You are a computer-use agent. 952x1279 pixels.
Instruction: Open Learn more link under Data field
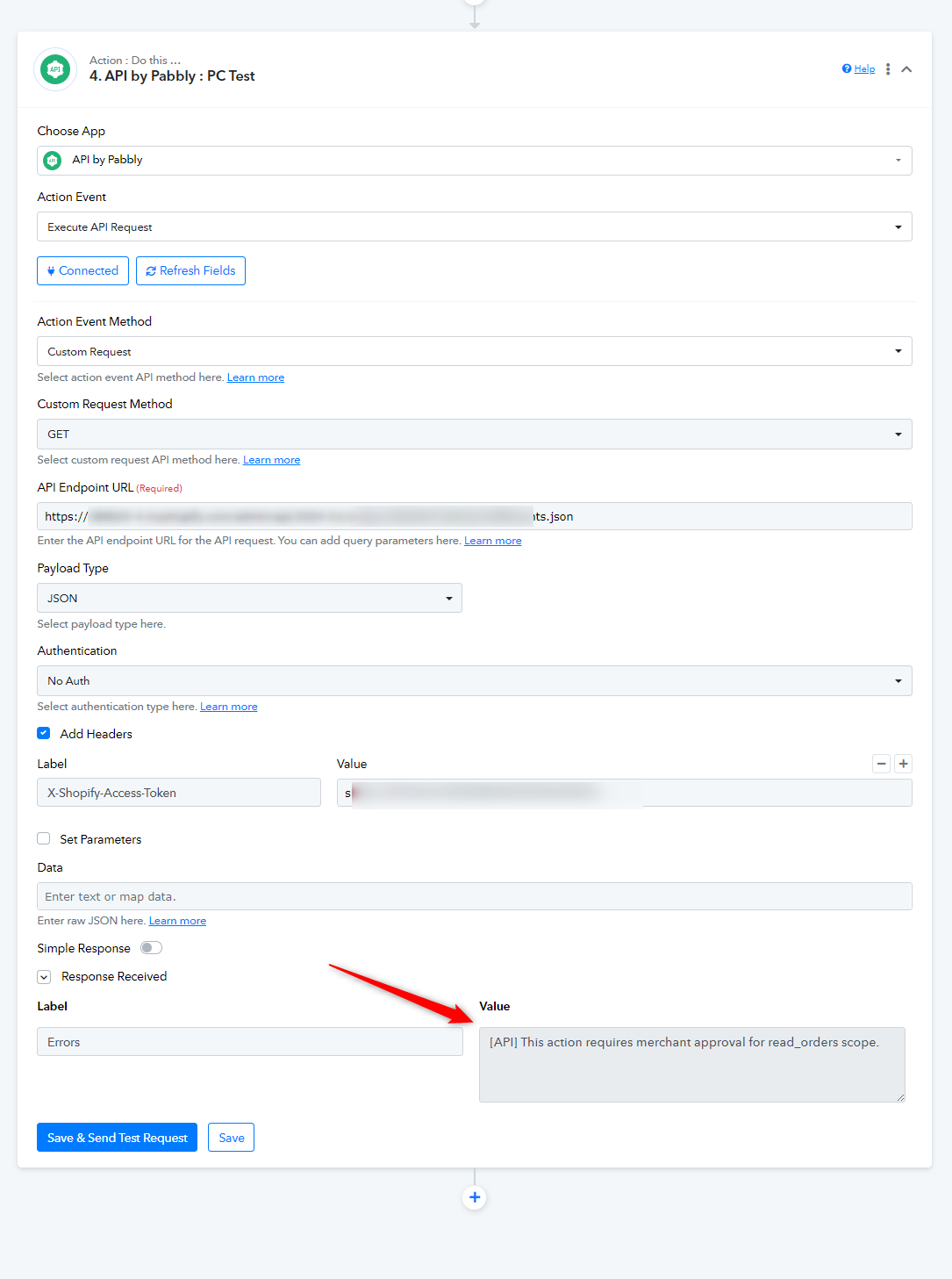click(x=177, y=921)
